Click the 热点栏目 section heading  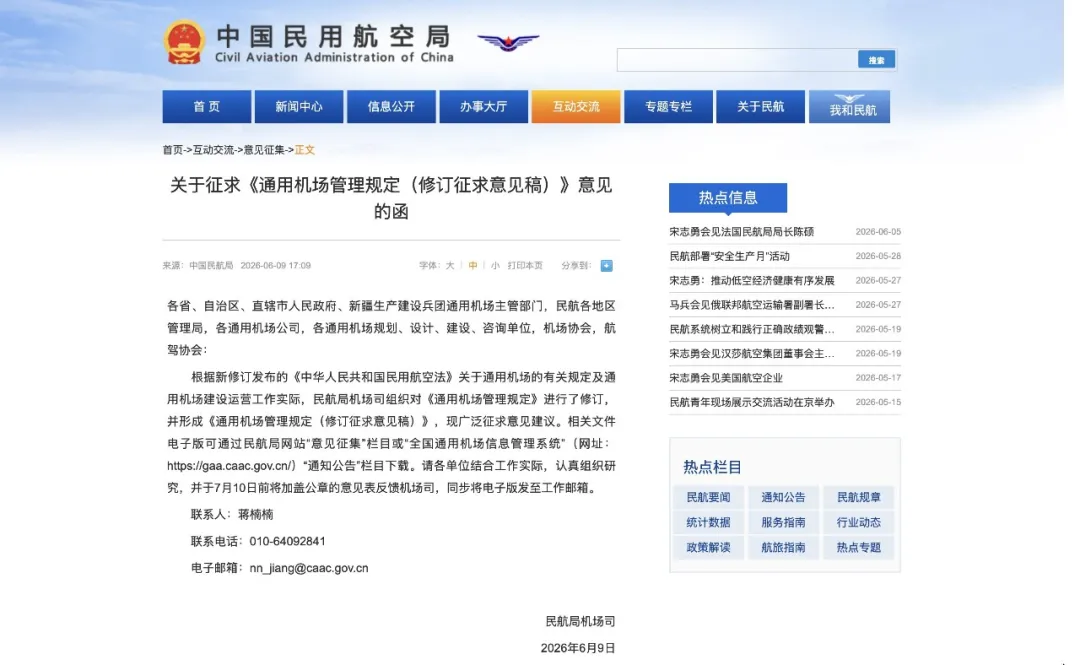(712, 467)
